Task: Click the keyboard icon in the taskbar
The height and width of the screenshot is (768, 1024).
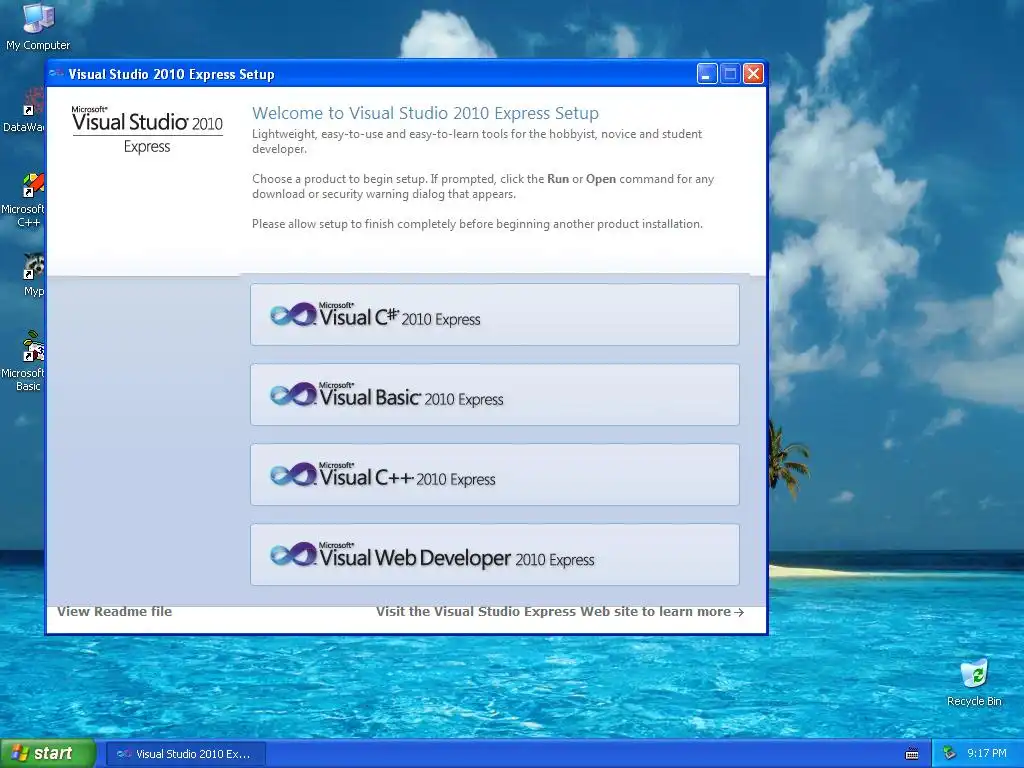Action: (912, 754)
